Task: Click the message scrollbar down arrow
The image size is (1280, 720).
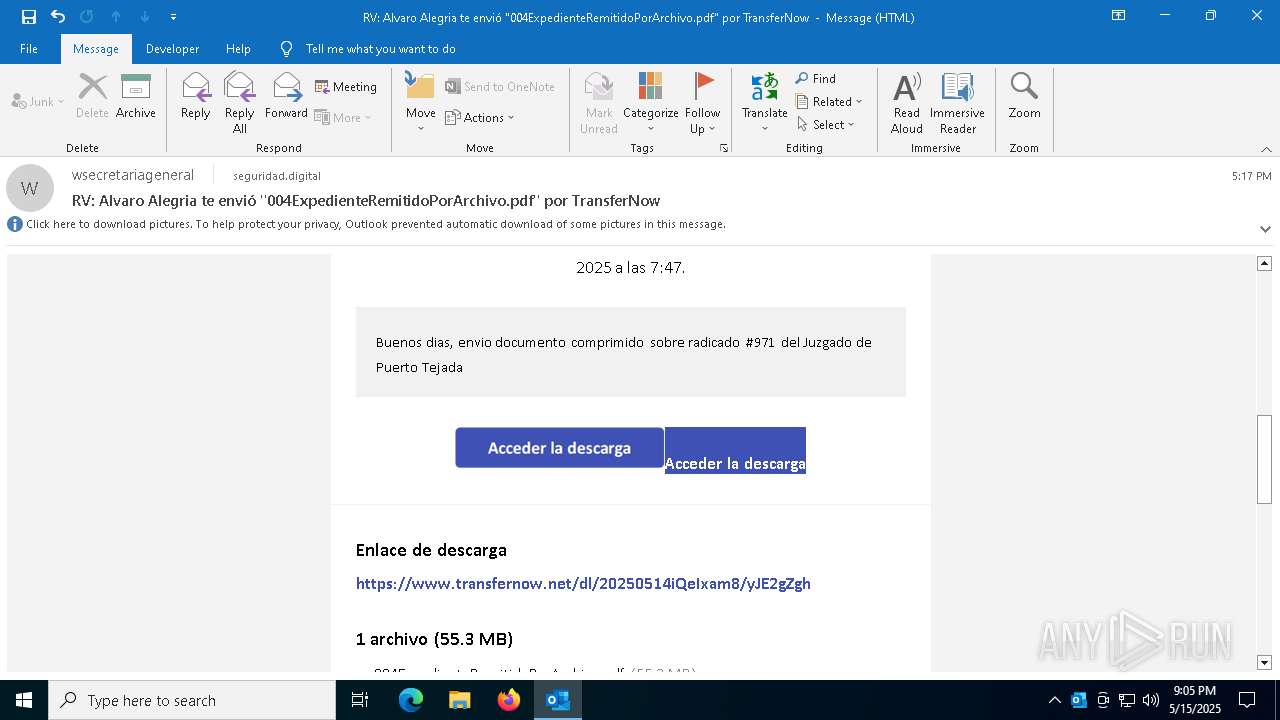Action: pos(1264,662)
